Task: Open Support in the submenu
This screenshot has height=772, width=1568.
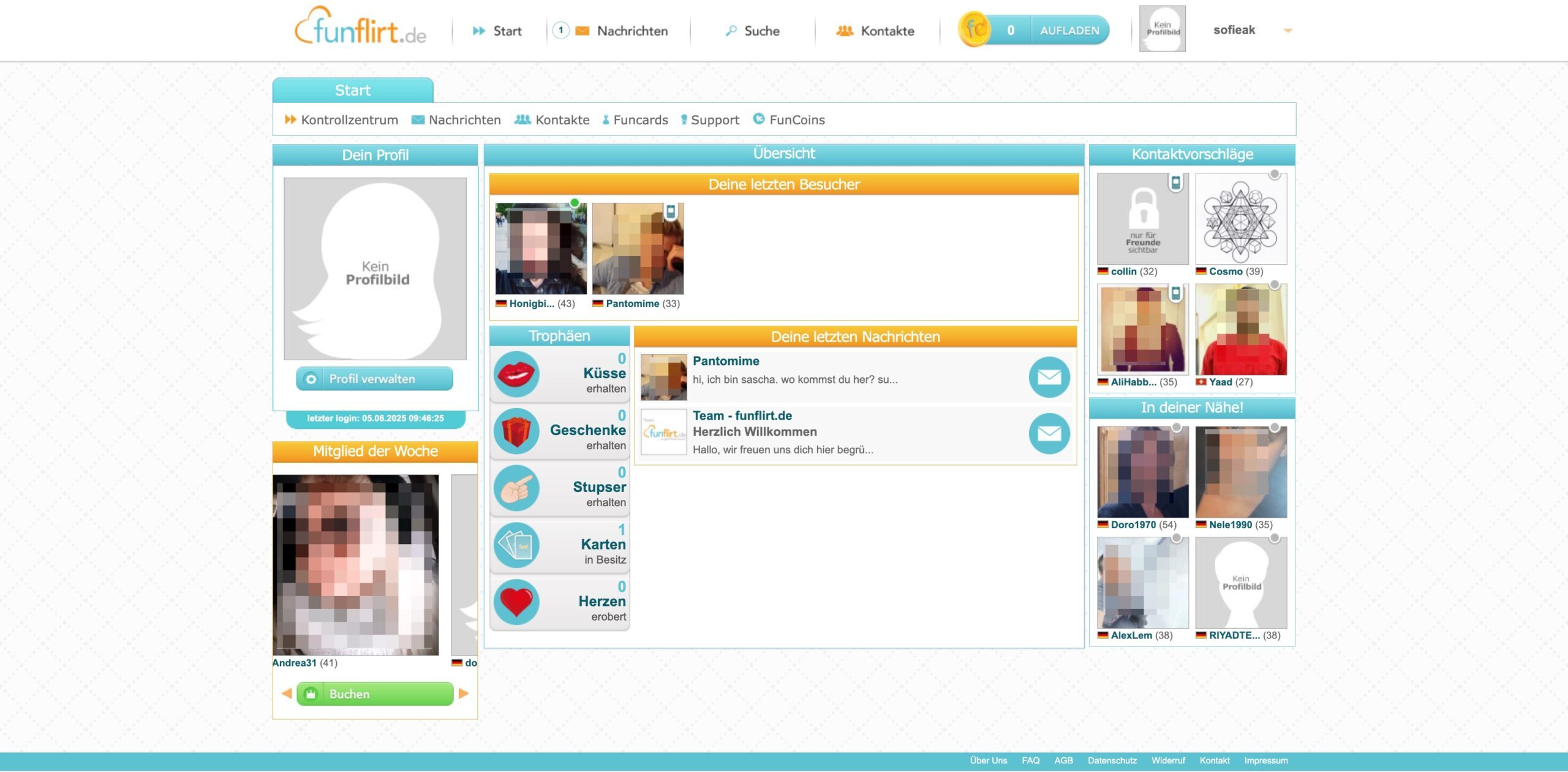Action: pyautogui.click(x=710, y=120)
